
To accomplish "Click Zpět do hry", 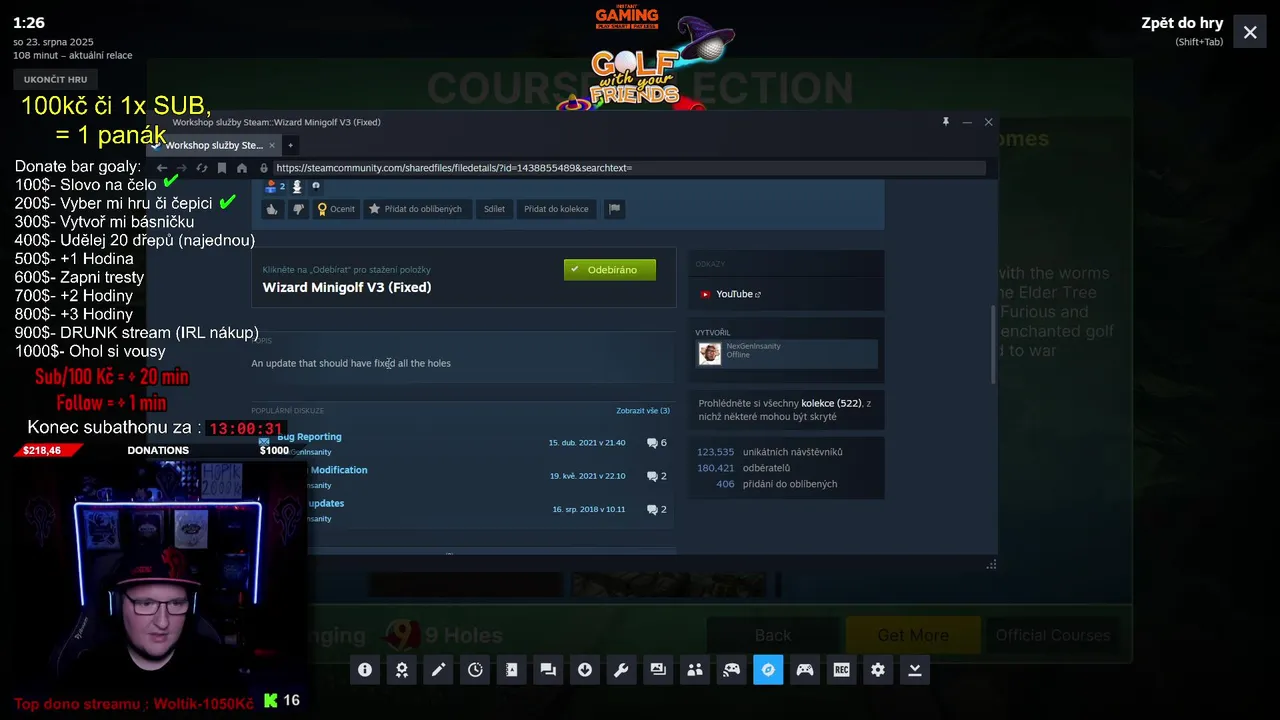I will [1182, 23].
